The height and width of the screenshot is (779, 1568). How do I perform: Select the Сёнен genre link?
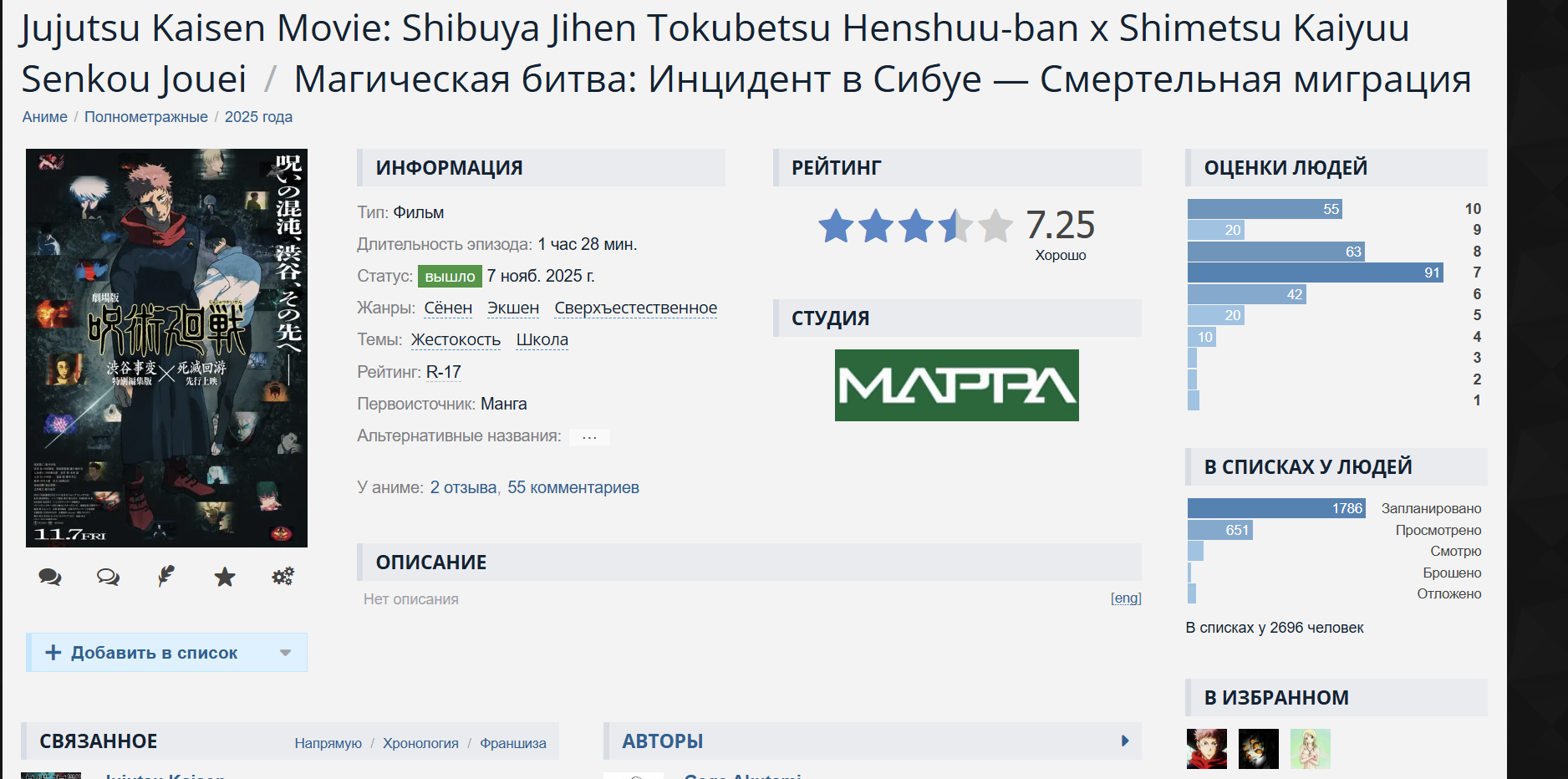pyautogui.click(x=448, y=308)
